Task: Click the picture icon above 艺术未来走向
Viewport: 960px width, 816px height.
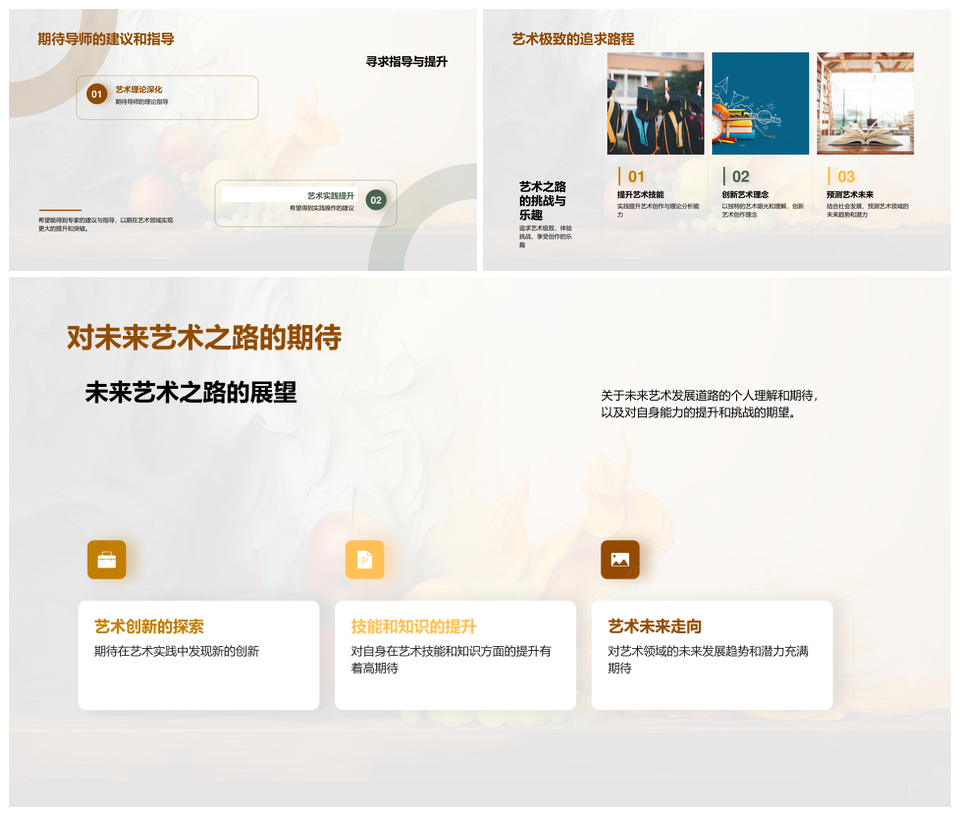Action: coord(620,560)
